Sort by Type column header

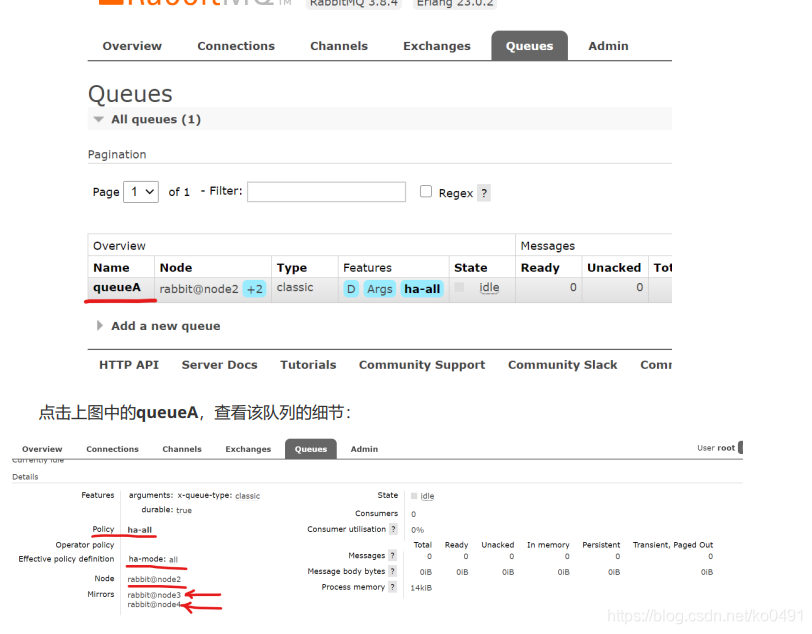click(292, 268)
